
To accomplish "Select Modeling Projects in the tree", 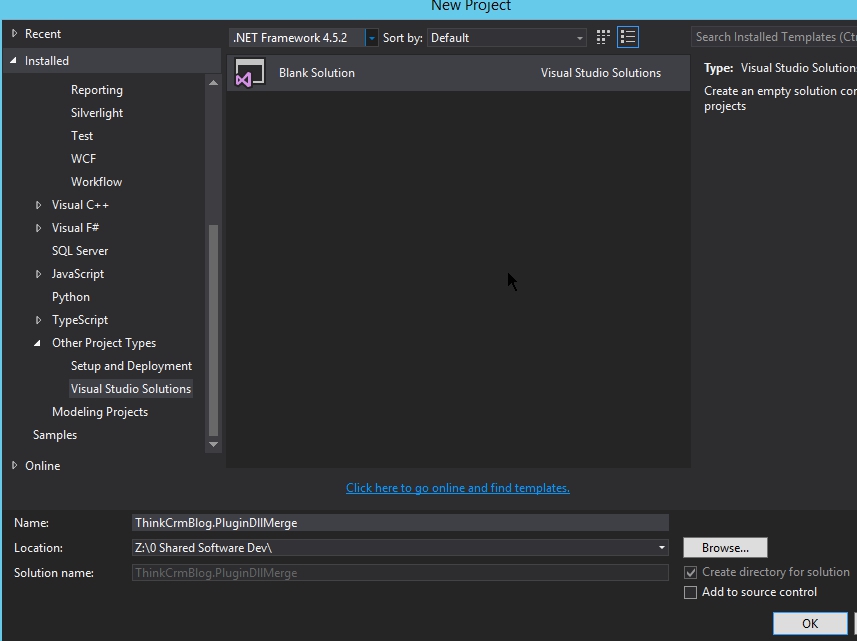I will (x=99, y=411).
